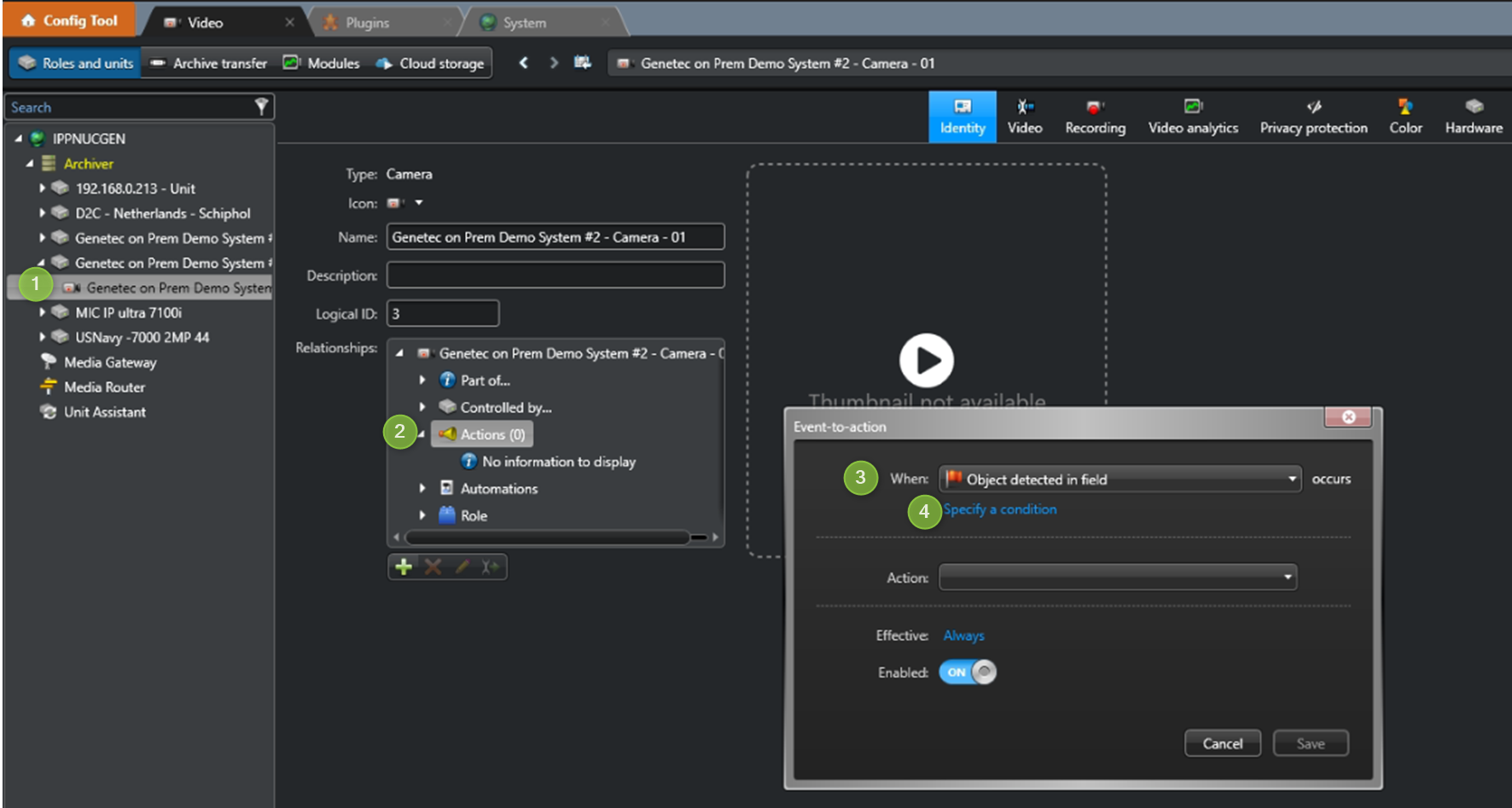This screenshot has width=1512, height=808.
Task: Click the Cancel button
Action: tap(1222, 743)
